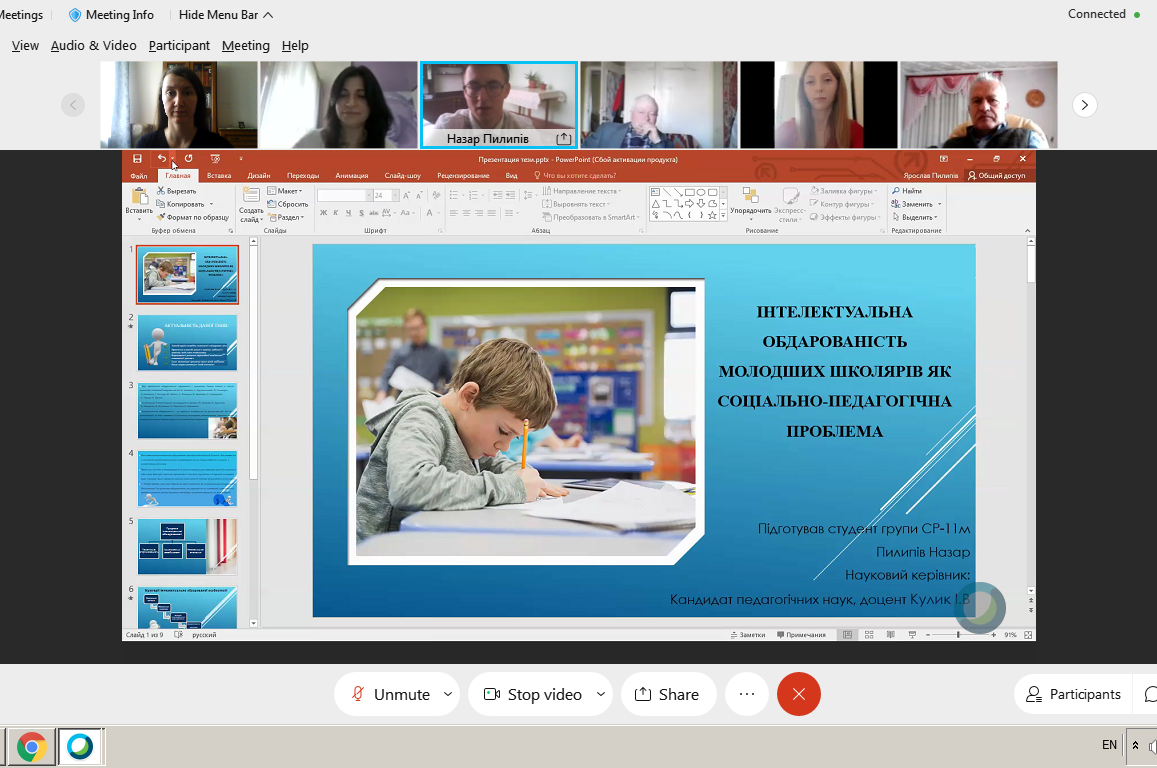The width and height of the screenshot is (1157, 768).
Task: Toggle camera with Stop video button
Action: pos(532,694)
